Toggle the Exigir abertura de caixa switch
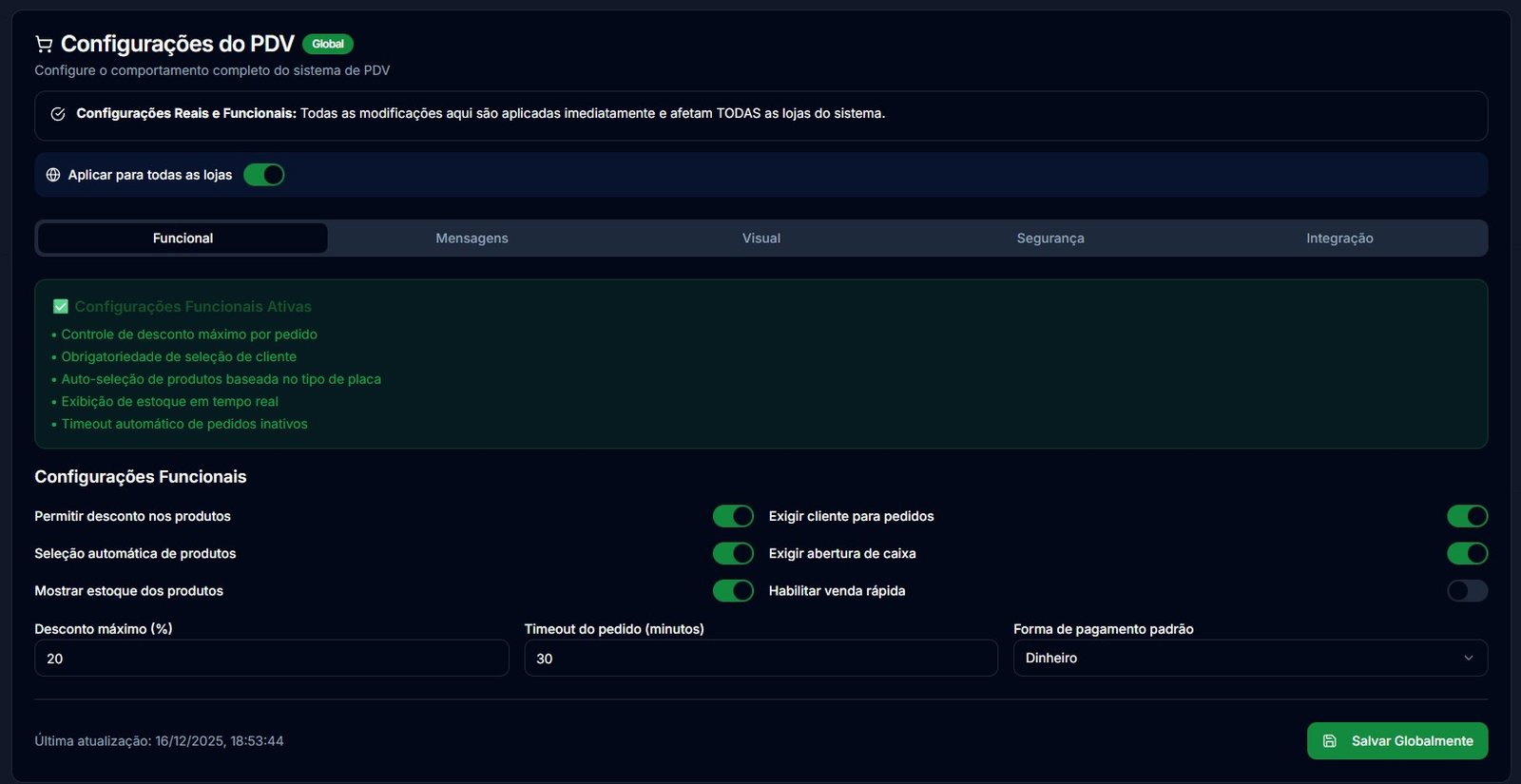 (1467, 553)
